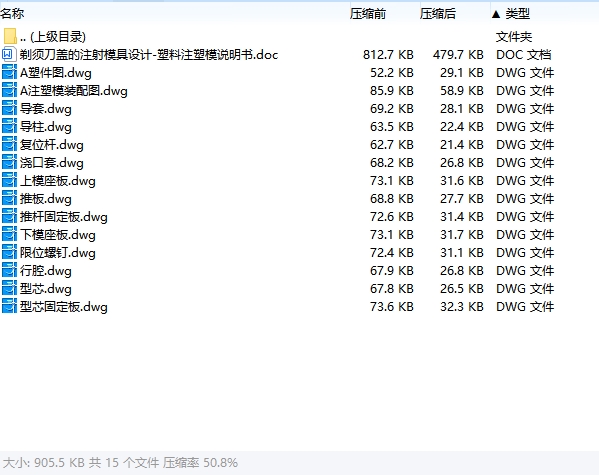This screenshot has width=599, height=475.
Task: Select the .. (上级目录) entry name
Action: [53, 37]
